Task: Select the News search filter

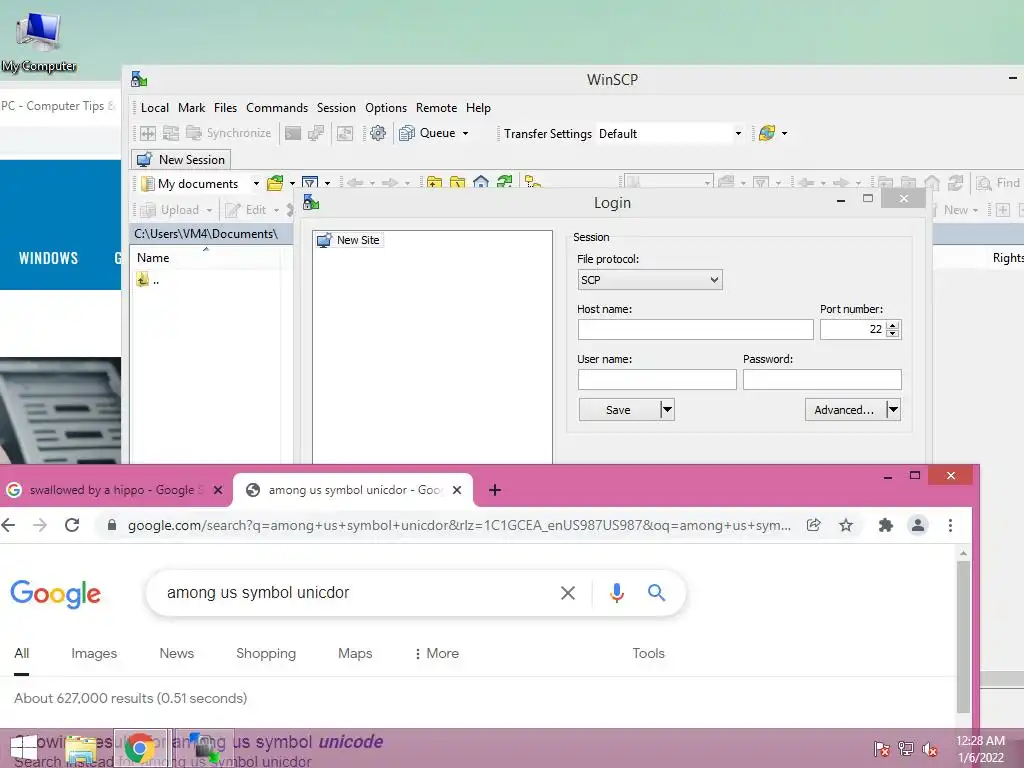Action: point(176,653)
